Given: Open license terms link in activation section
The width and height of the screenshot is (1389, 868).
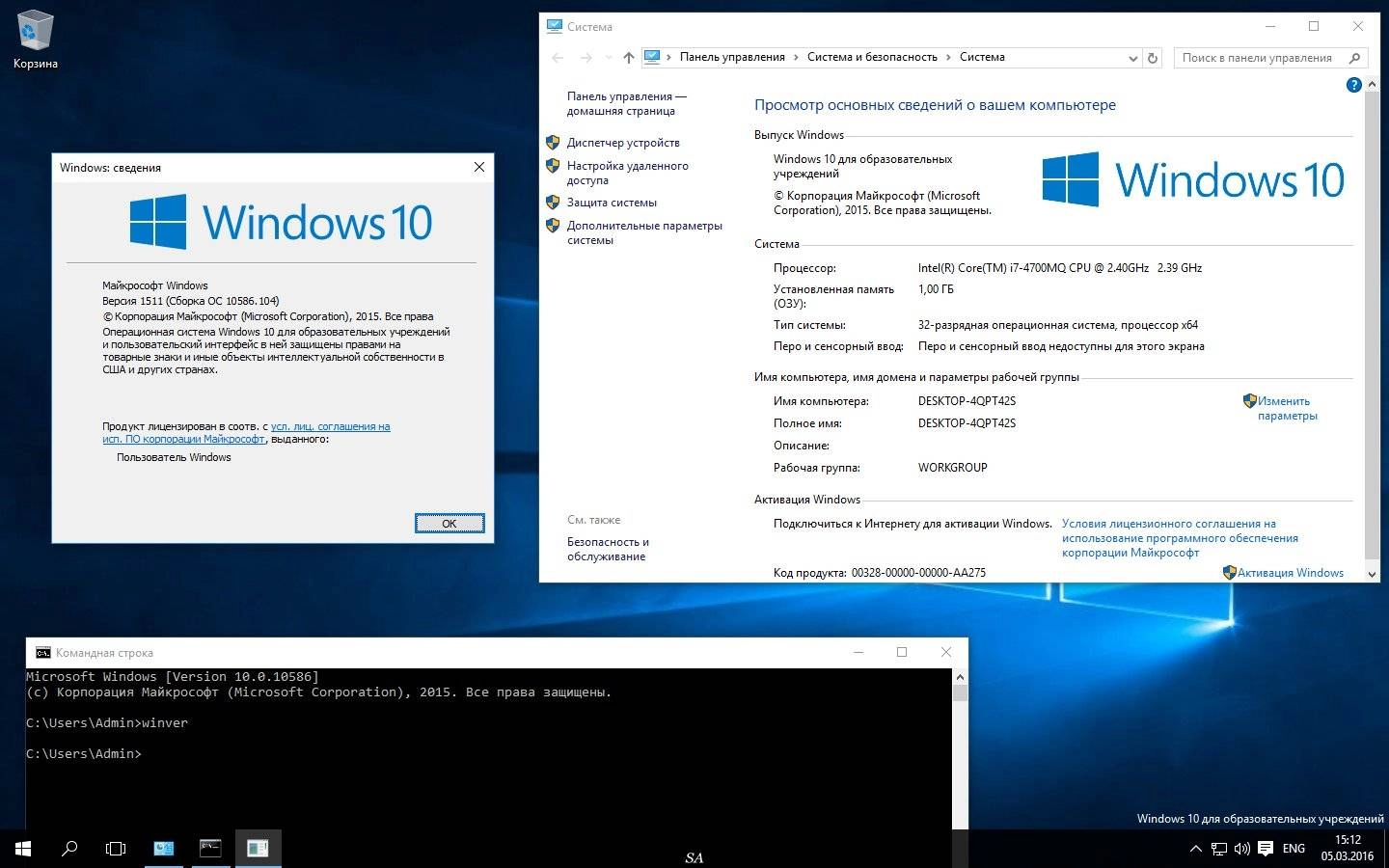Looking at the screenshot, I should coord(1180,538).
